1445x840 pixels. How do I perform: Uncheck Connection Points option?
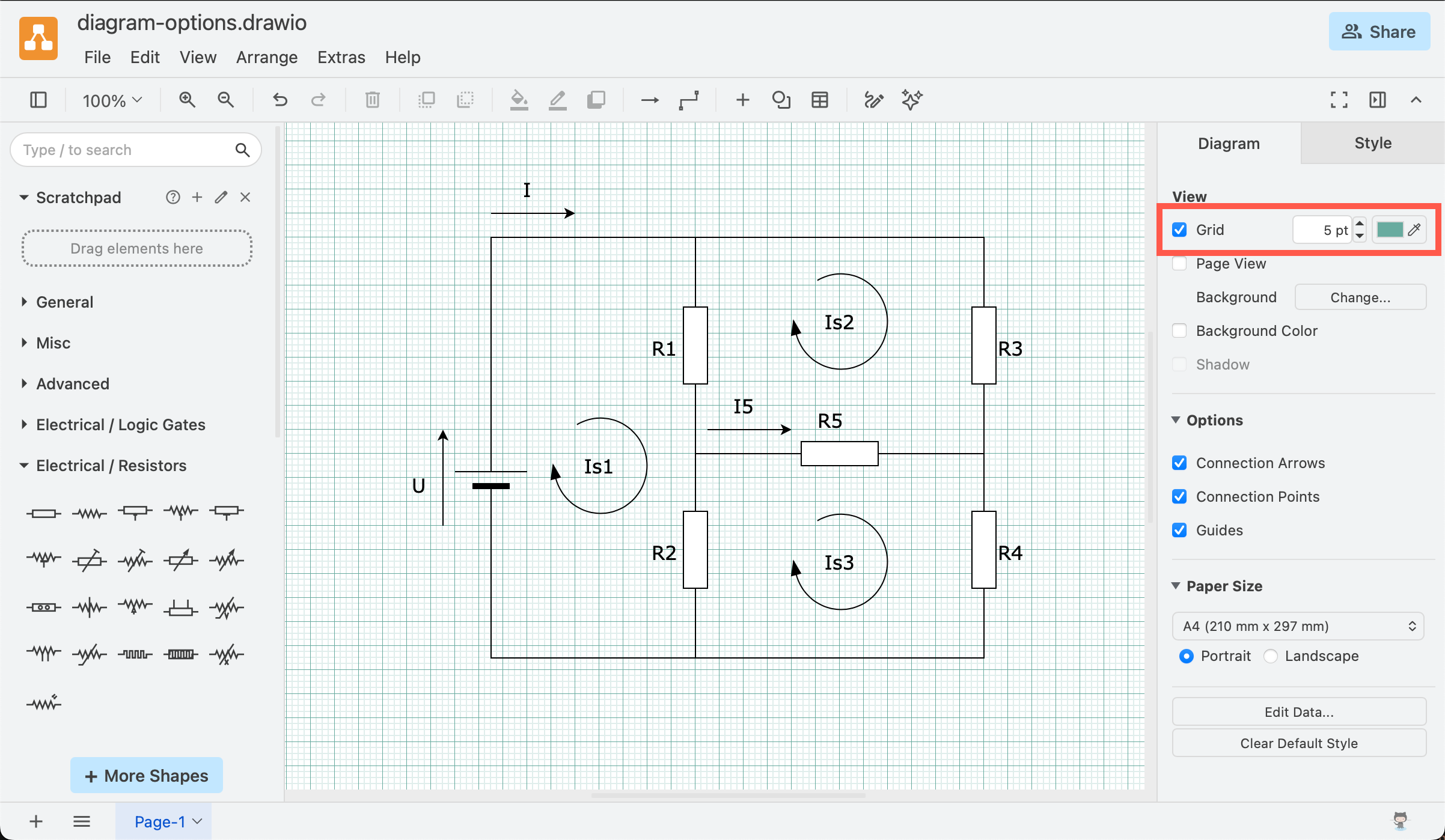[x=1179, y=496]
